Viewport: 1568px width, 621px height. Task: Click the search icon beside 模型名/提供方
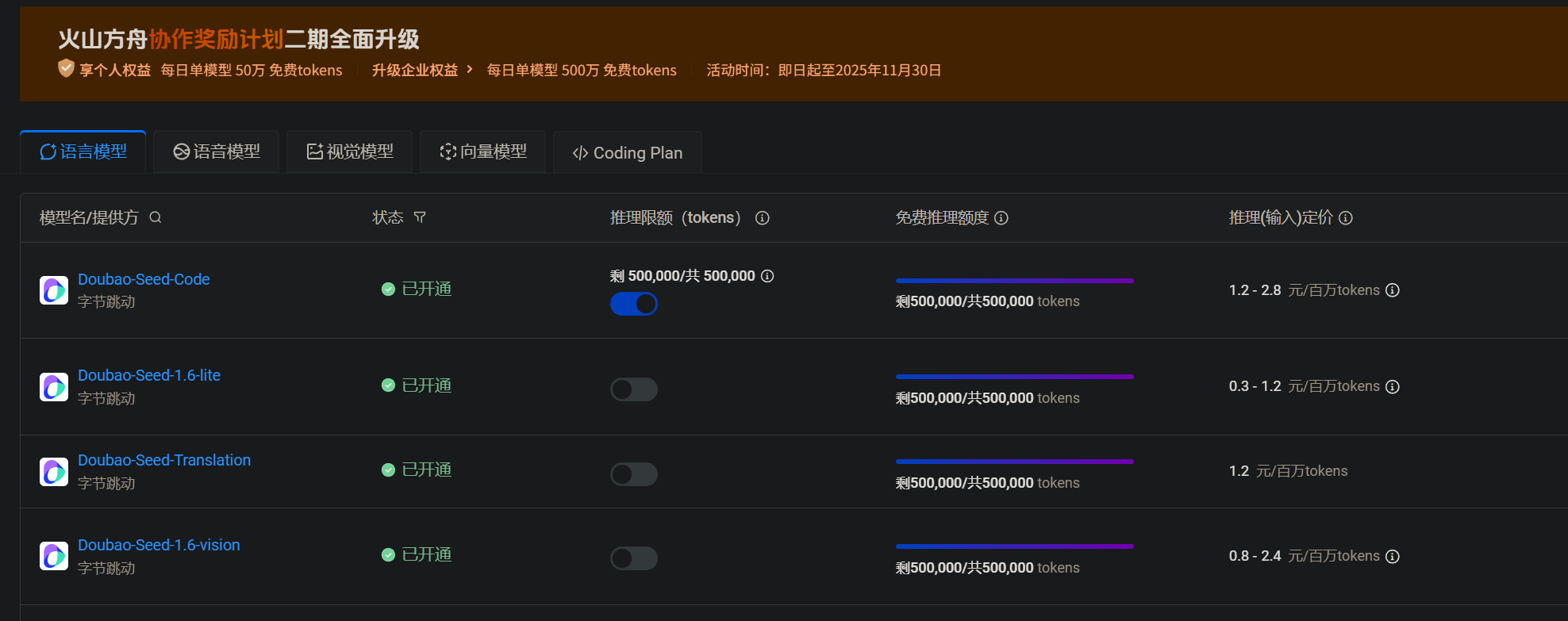tap(156, 217)
